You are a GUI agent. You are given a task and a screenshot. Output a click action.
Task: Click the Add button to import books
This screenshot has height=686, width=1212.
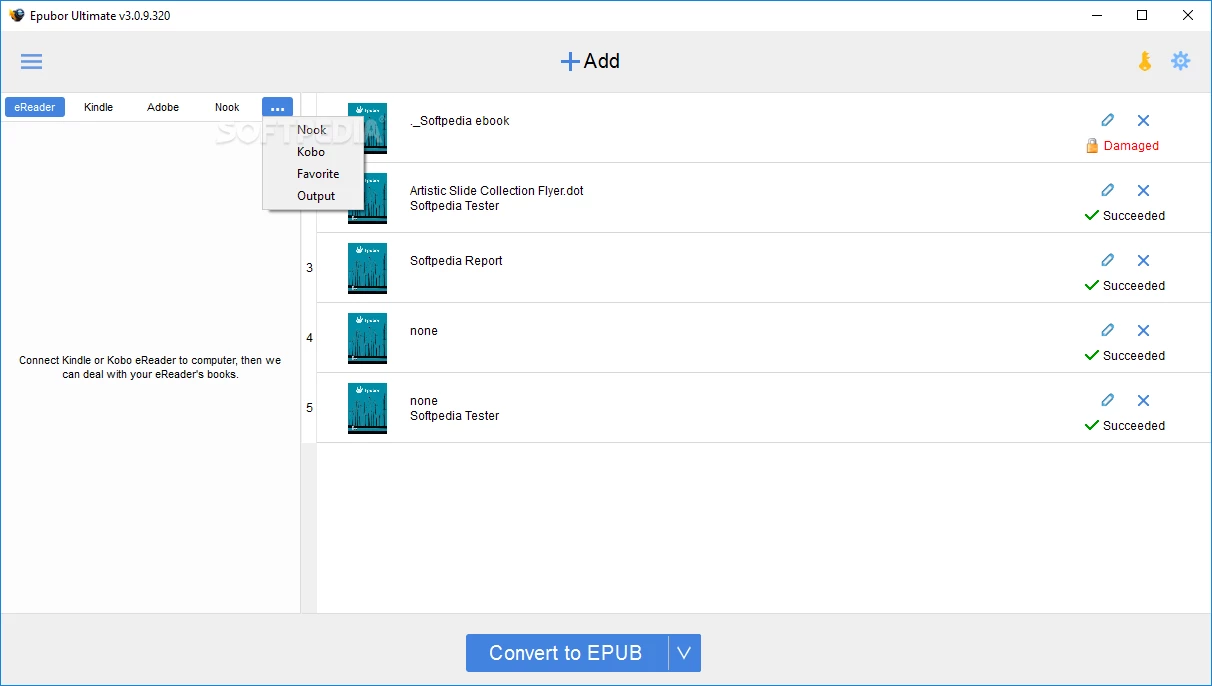[x=590, y=61]
